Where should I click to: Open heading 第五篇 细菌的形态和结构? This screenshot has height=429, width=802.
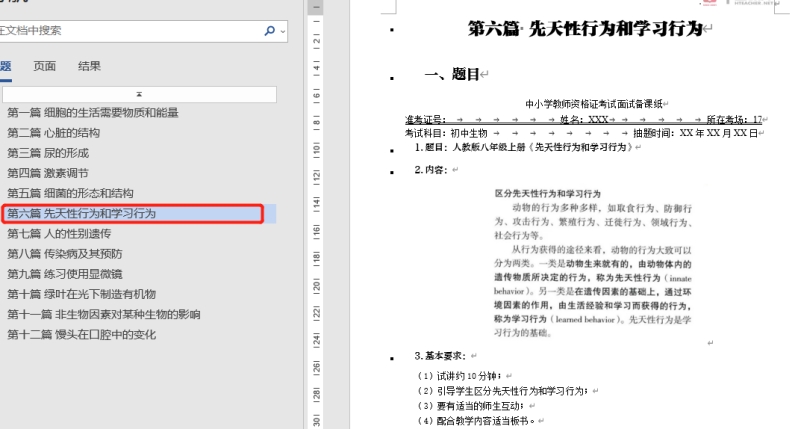[70, 193]
